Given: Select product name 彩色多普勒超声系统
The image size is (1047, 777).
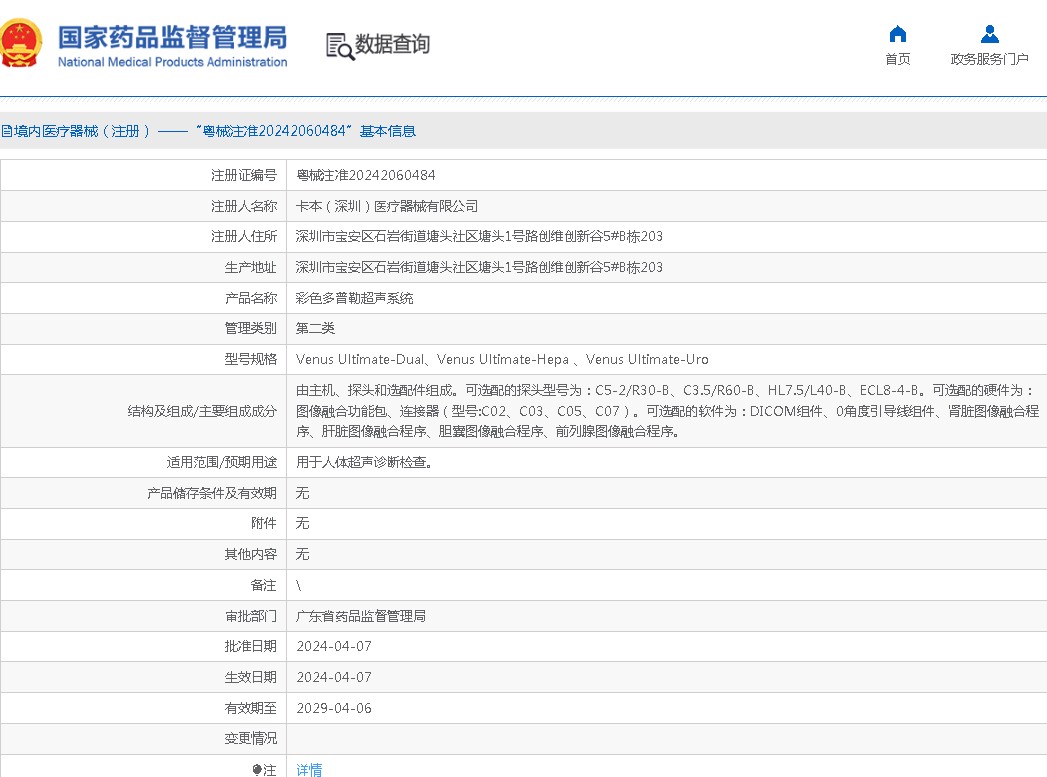Looking at the screenshot, I should [354, 298].
